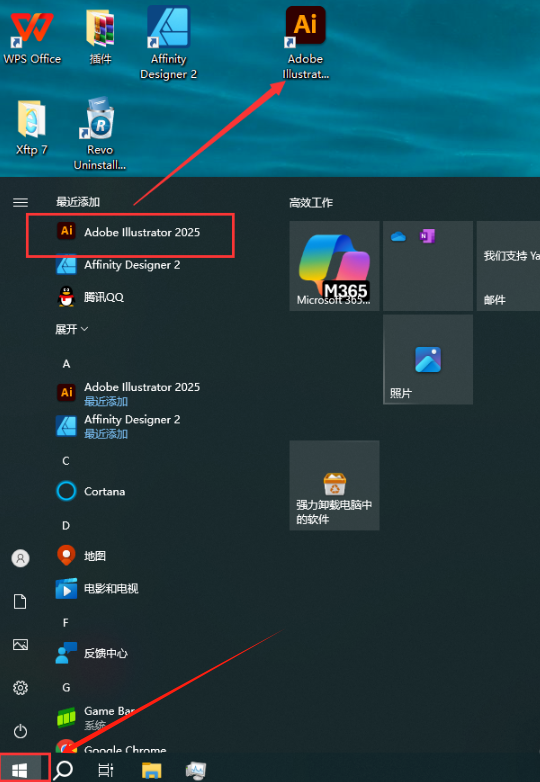Launch 腾讯QQ from recently added

click(x=90, y=297)
